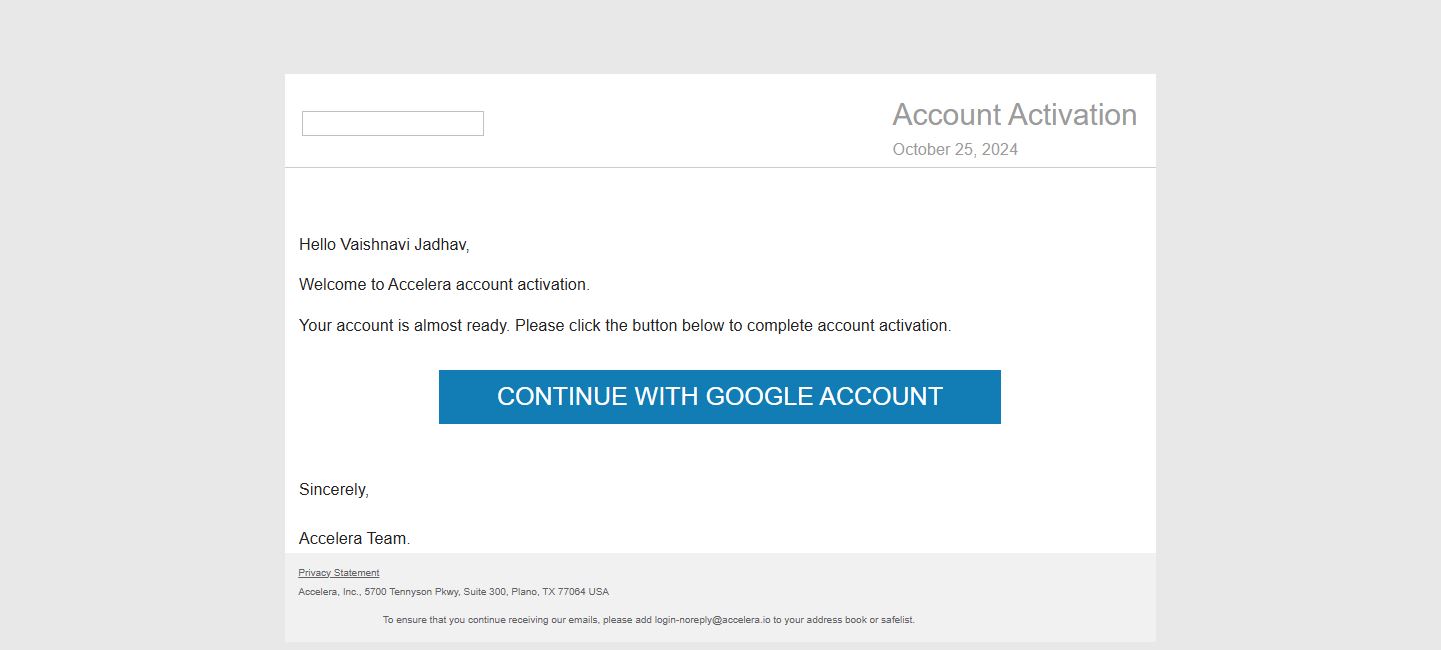Open the Privacy Statement link

tap(339, 573)
